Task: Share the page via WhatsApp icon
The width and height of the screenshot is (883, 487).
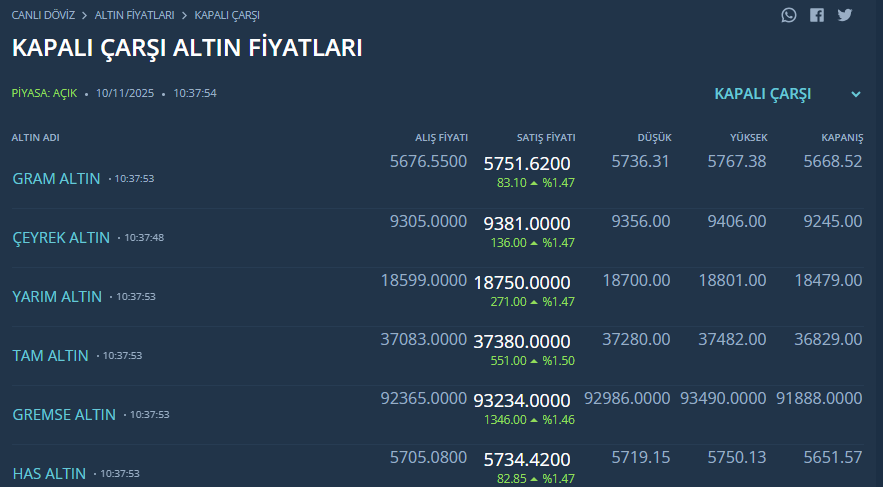Action: pyautogui.click(x=790, y=15)
